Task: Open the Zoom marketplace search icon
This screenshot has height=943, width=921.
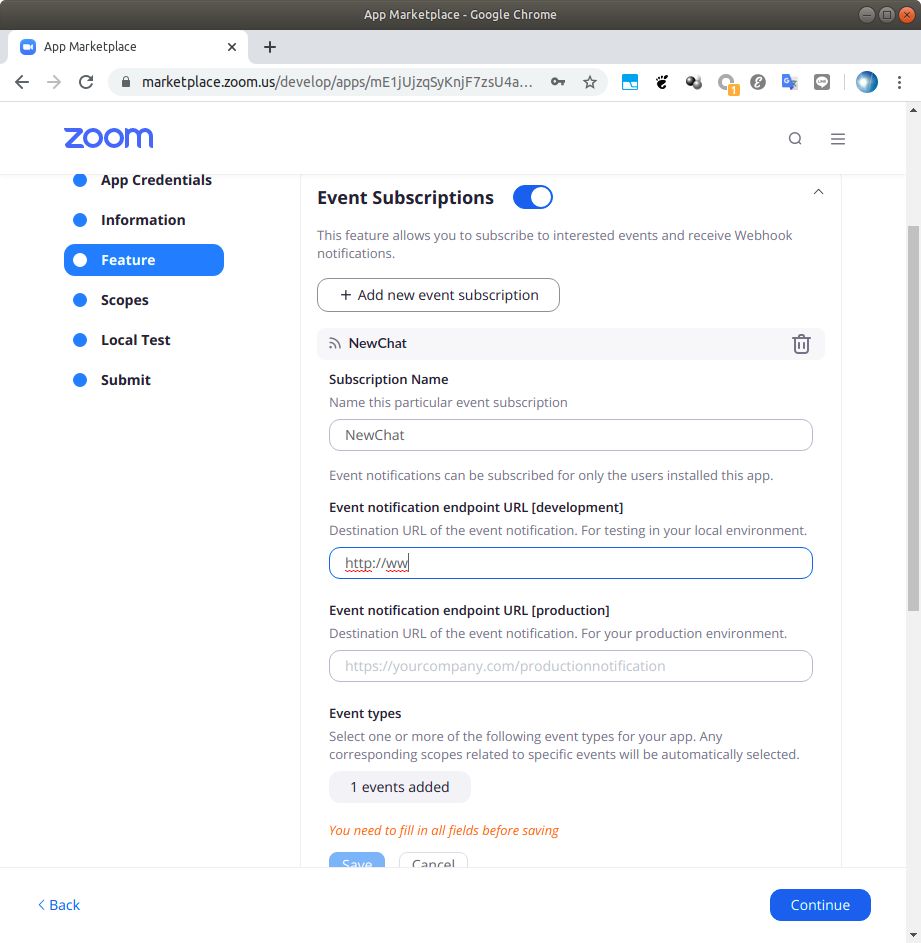Action: point(795,139)
